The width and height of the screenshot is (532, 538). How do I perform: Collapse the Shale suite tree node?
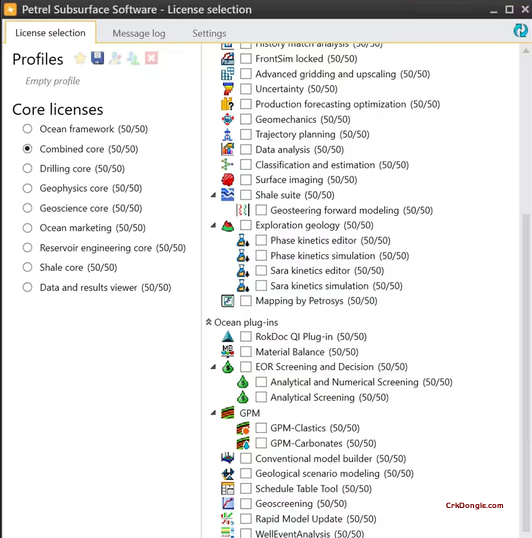(213, 195)
